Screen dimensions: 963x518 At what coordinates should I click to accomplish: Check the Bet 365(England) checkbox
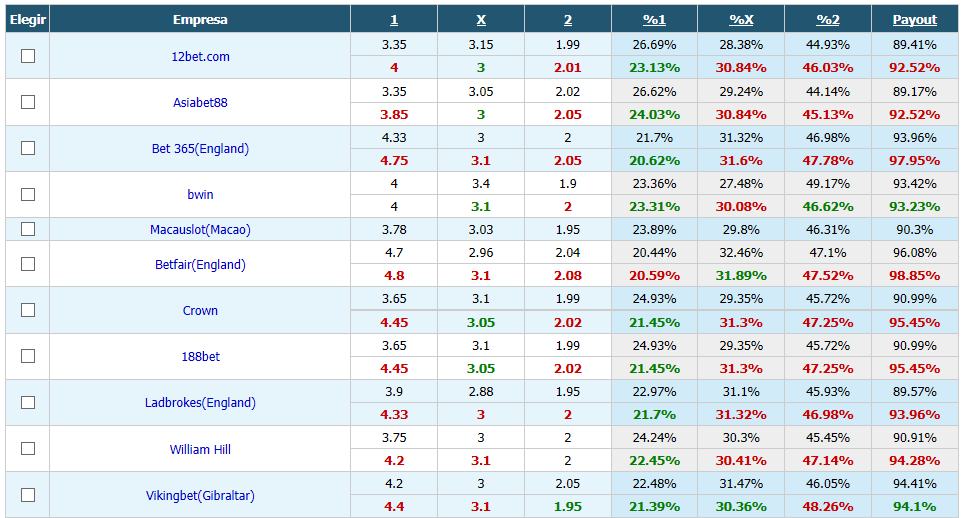(28, 148)
